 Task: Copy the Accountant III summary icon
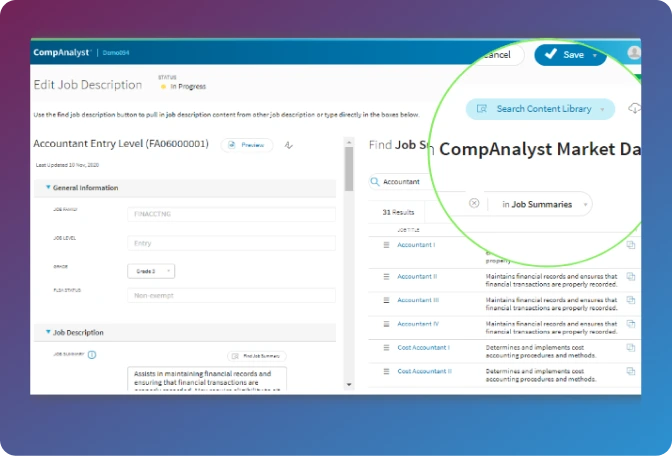point(631,300)
